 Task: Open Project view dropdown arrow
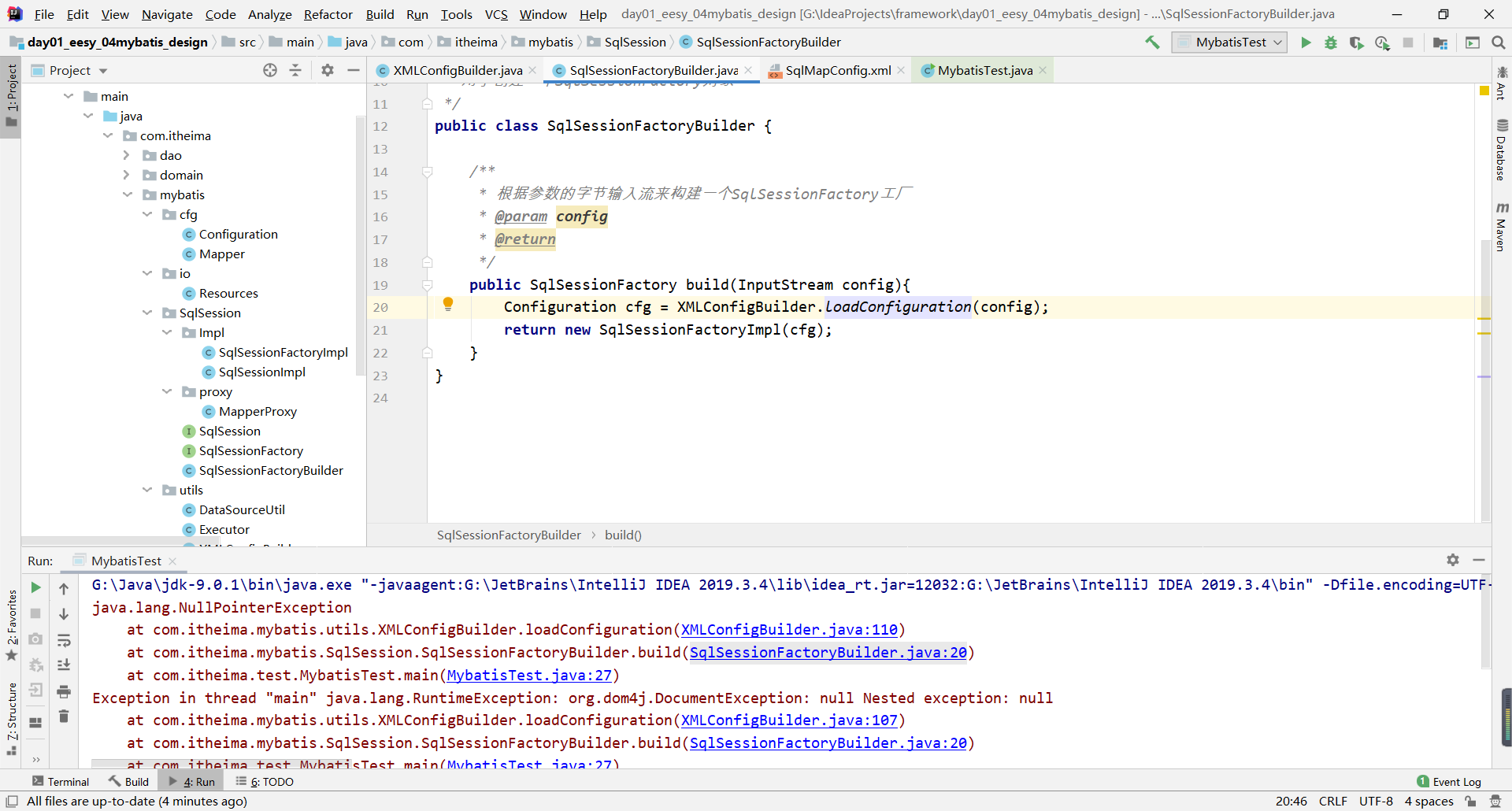click(103, 71)
